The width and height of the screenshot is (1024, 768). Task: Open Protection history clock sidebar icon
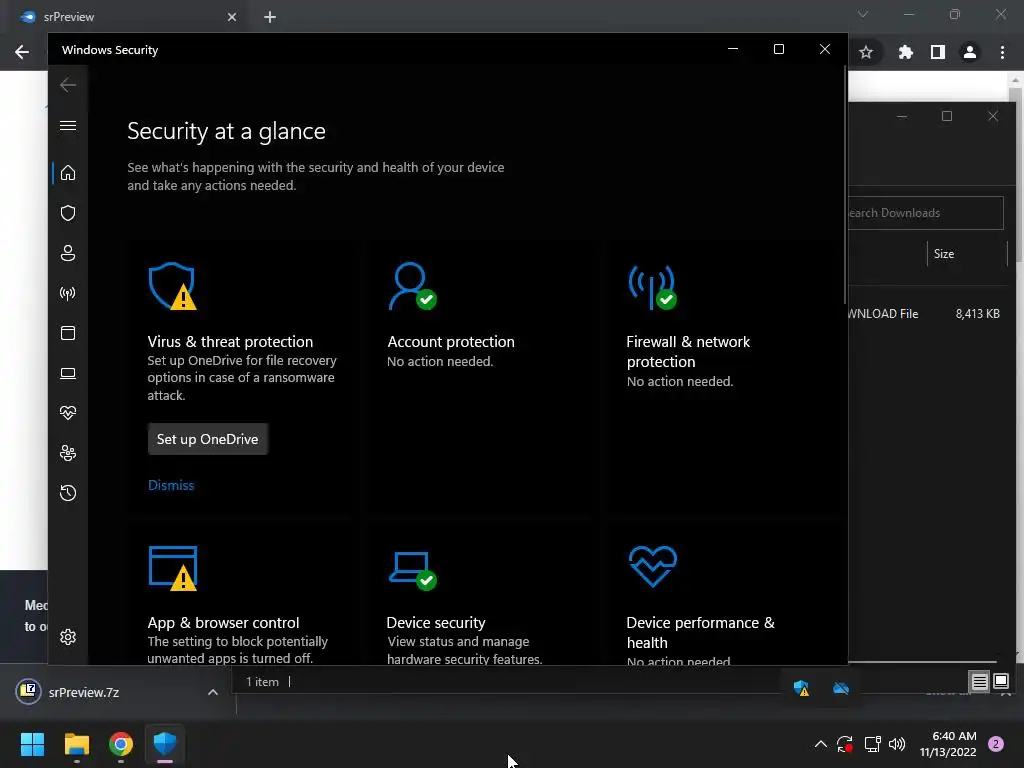tap(68, 493)
